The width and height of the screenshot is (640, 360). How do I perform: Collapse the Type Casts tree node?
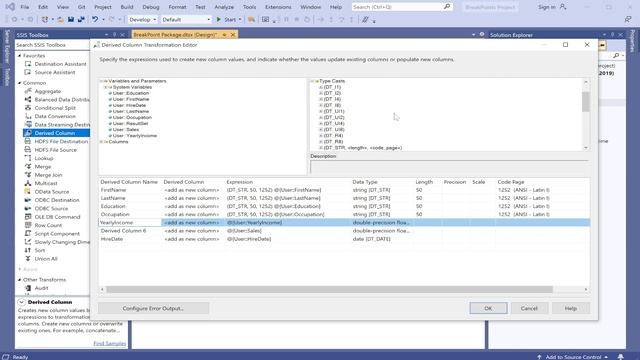click(x=312, y=81)
